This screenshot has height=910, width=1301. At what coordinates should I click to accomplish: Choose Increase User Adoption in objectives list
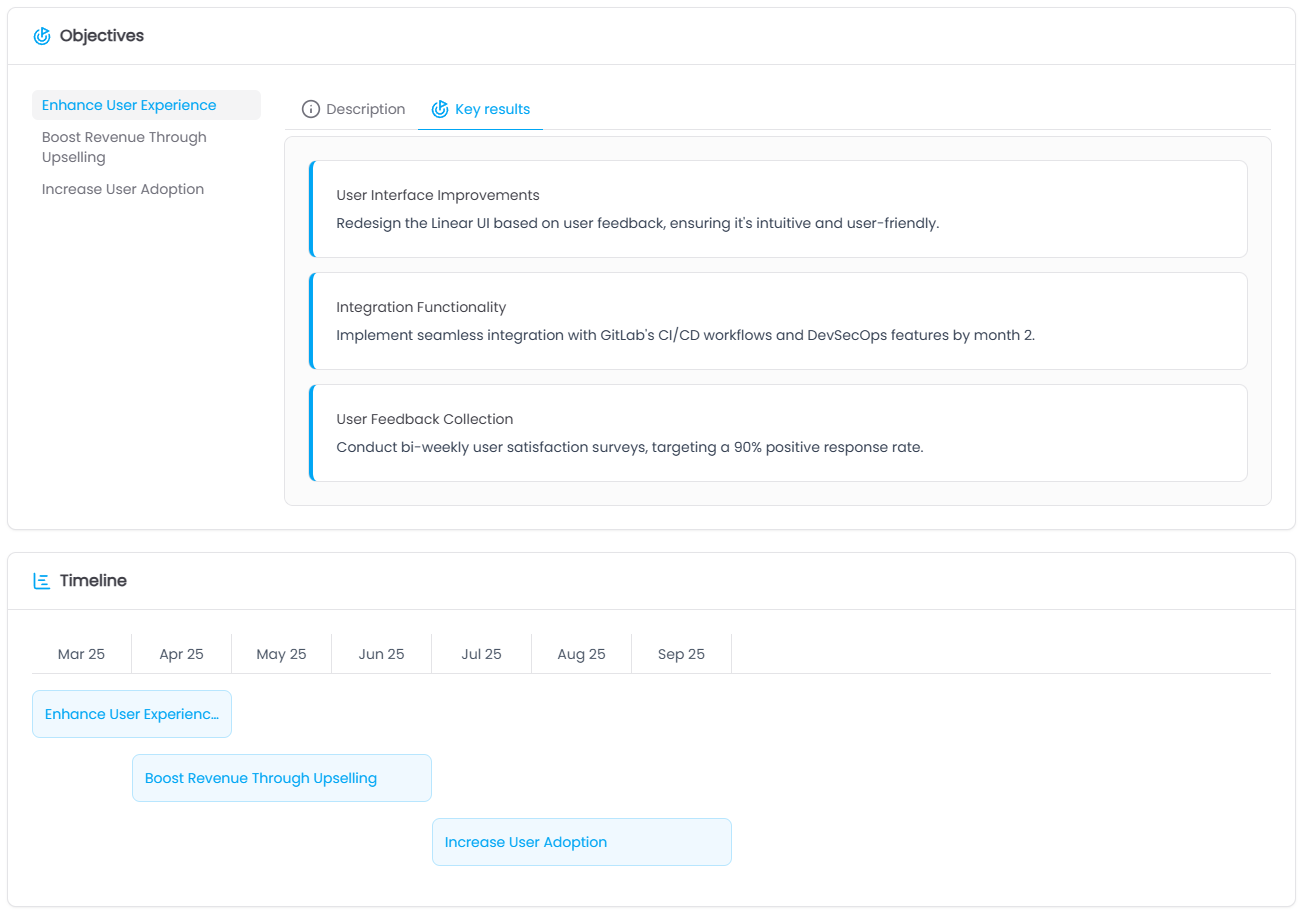(123, 189)
